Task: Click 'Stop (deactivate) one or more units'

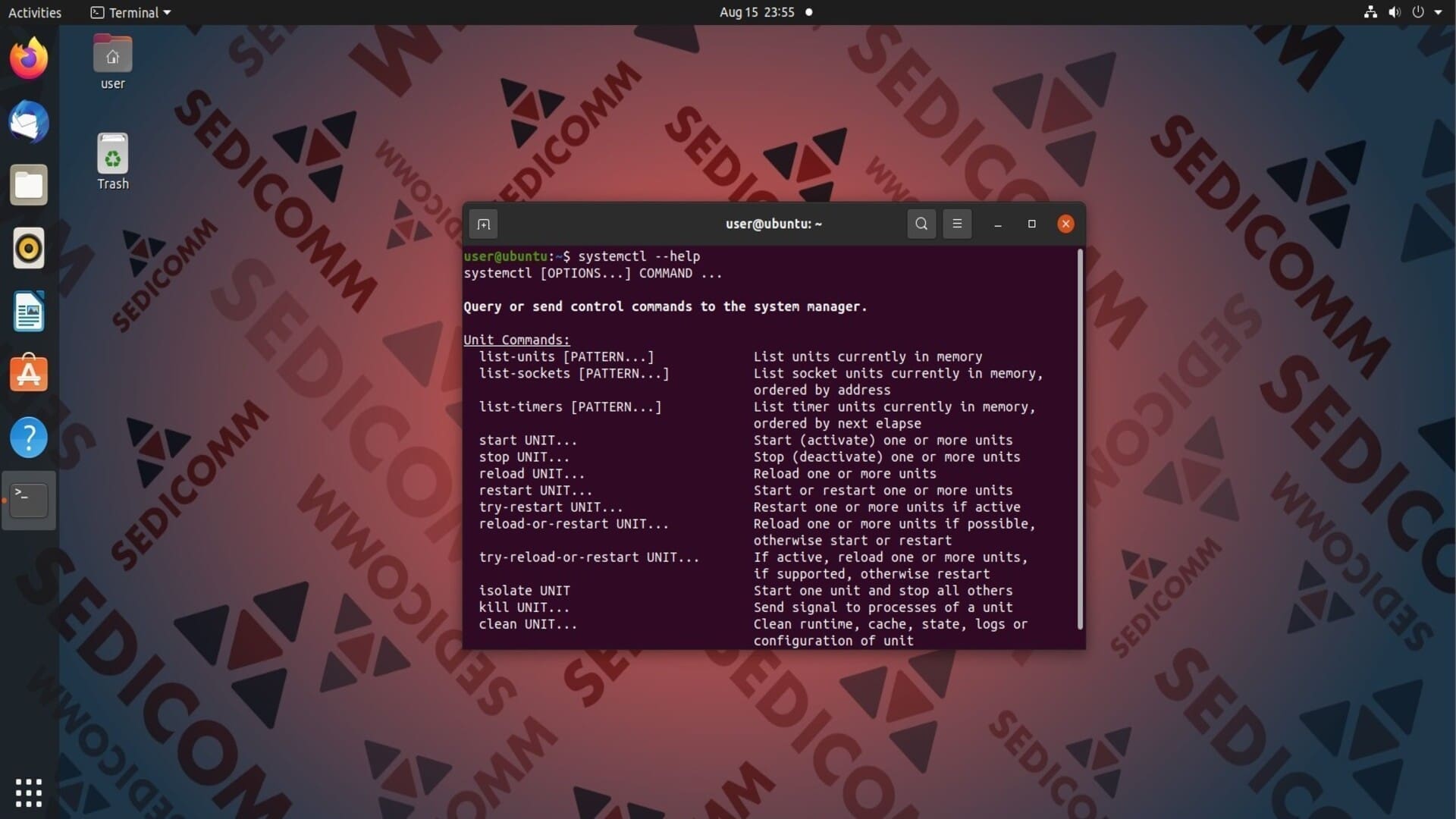Action: point(886,457)
